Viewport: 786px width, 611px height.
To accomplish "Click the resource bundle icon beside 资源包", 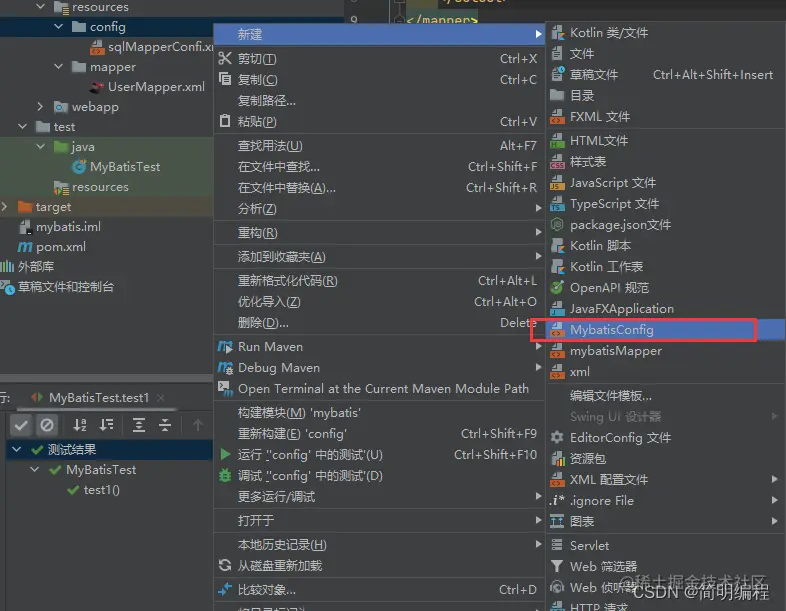I will 557,458.
